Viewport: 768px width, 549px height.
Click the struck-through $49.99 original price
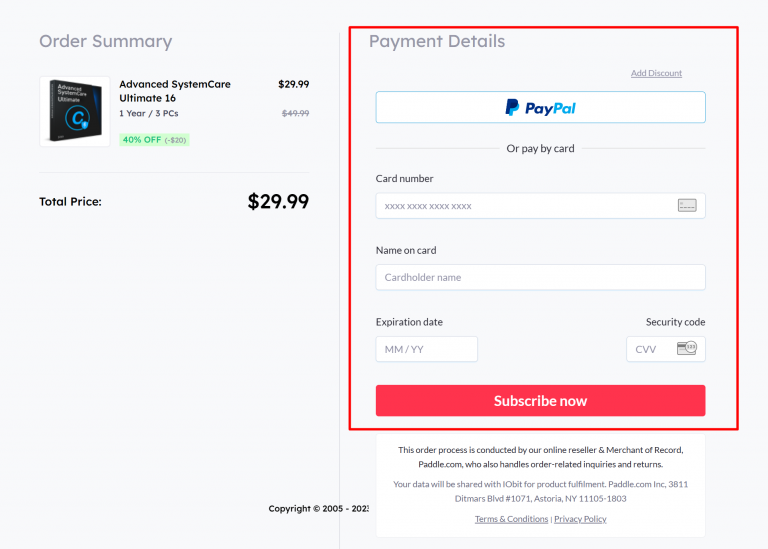click(x=295, y=113)
